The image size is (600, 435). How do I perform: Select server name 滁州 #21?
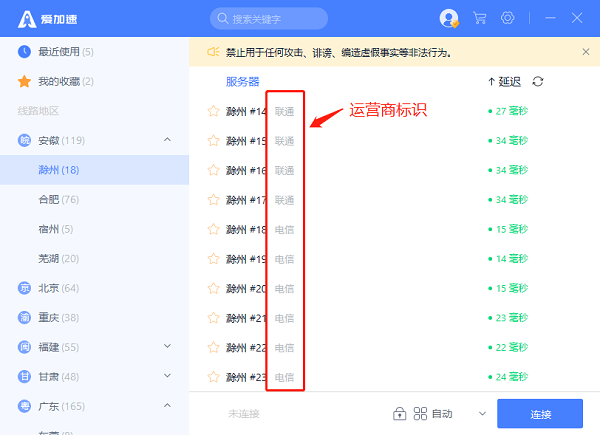246,318
